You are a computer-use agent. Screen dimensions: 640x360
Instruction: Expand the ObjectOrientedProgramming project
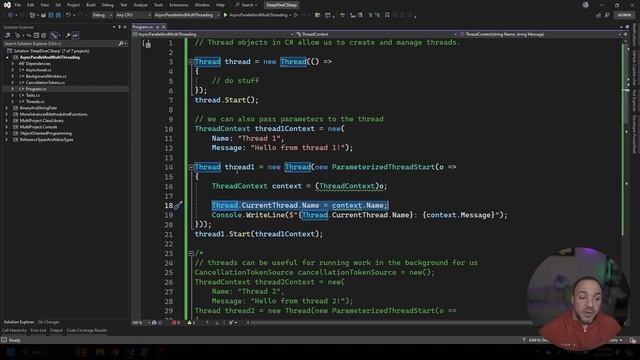tap(7, 133)
